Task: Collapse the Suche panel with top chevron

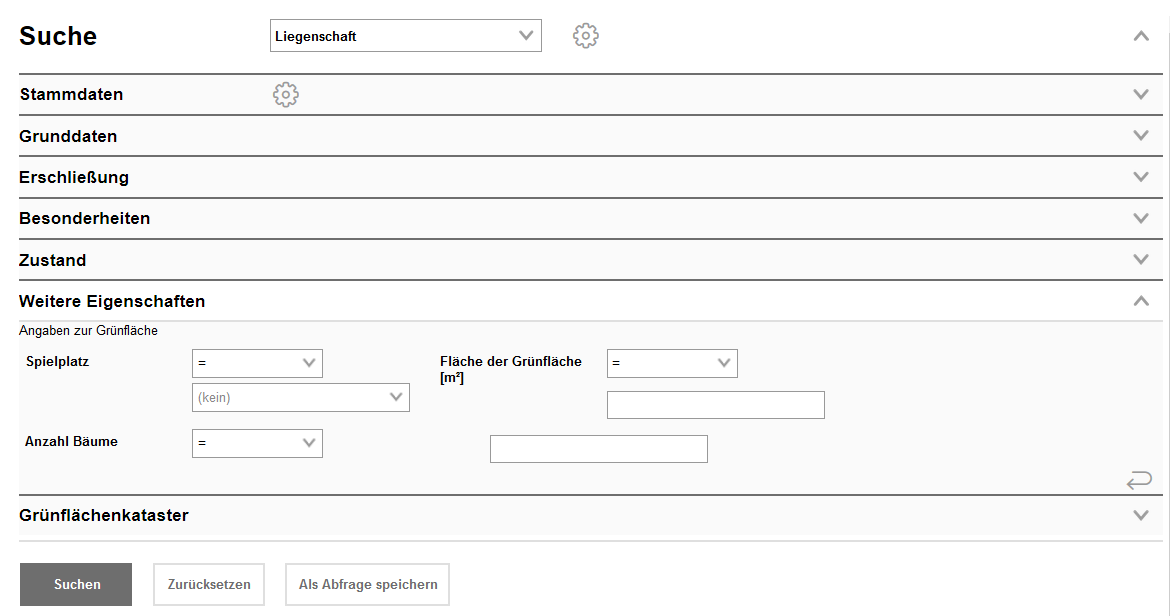Action: (1141, 36)
